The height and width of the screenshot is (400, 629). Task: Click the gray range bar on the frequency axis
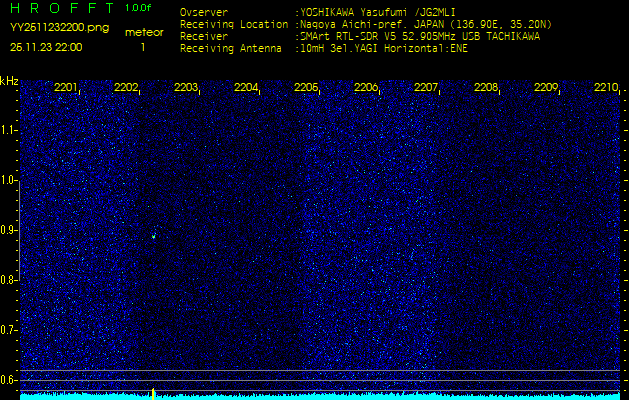click(19, 231)
